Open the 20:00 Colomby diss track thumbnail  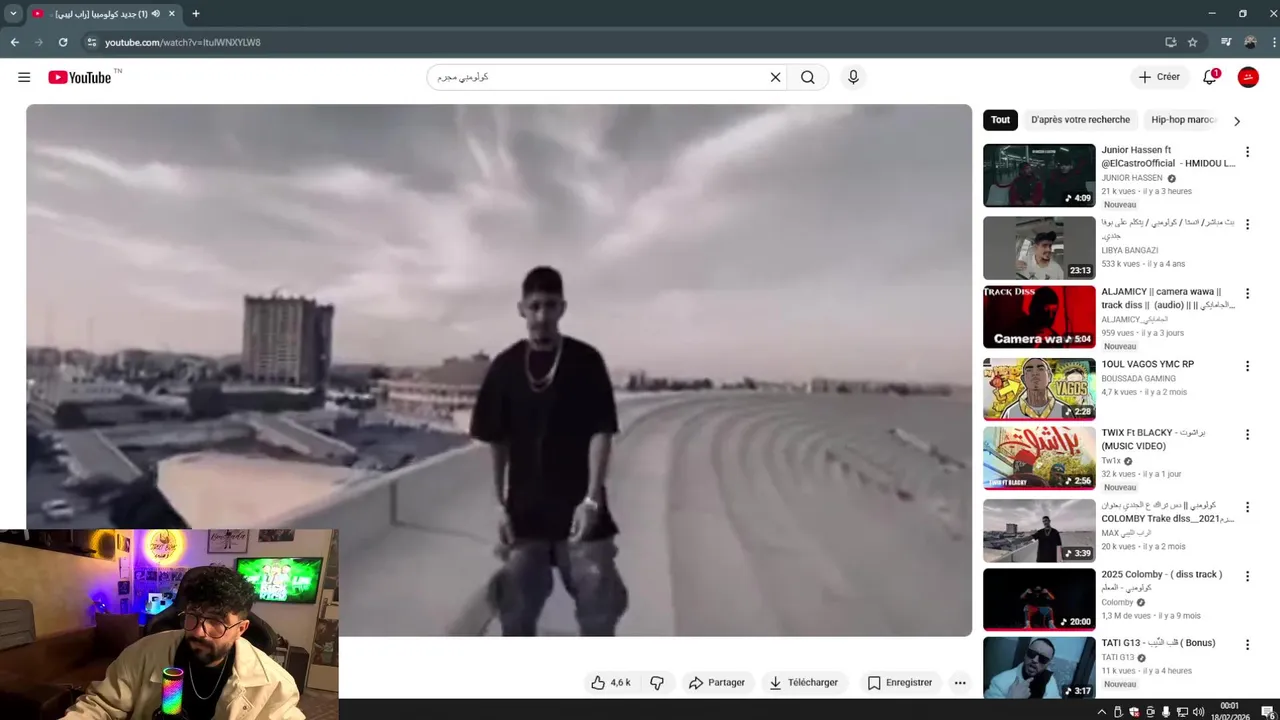(1039, 599)
